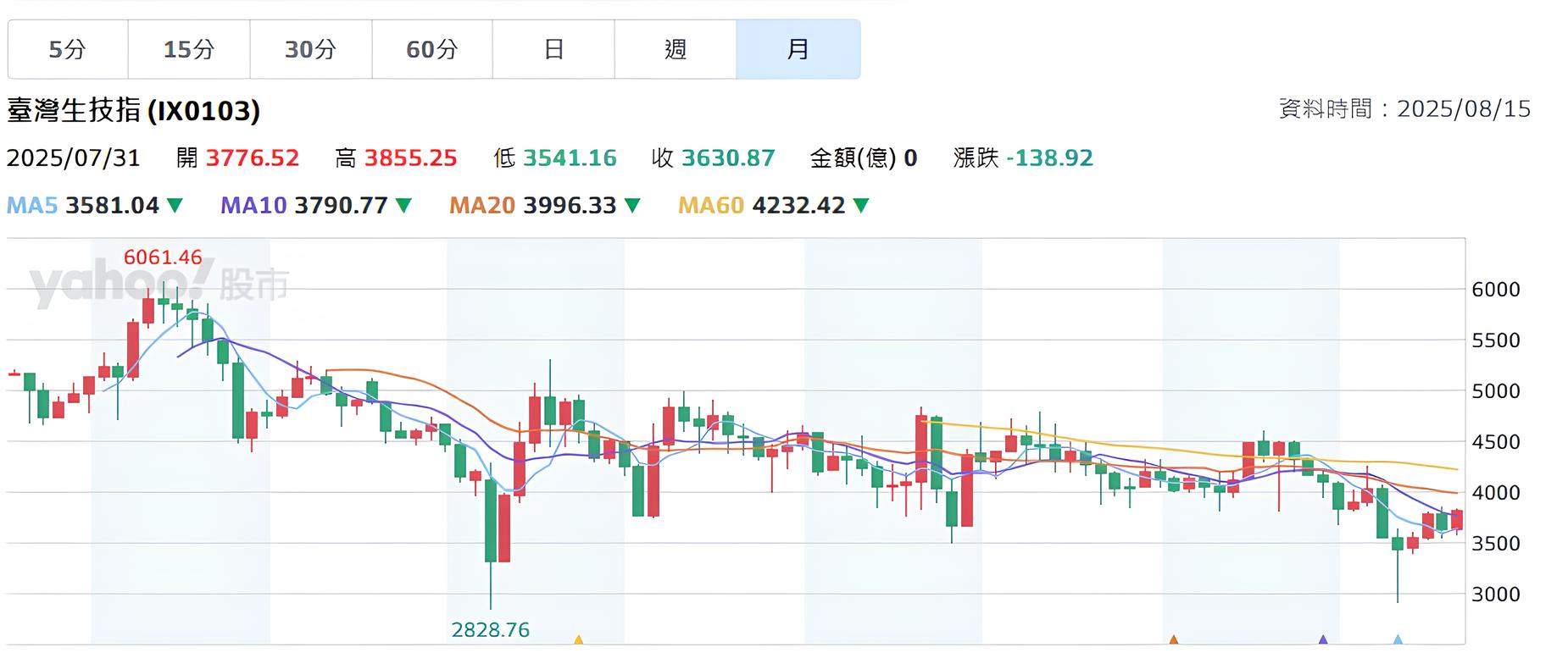Click the MA20 legend label
Viewport: 1568px width, 664px height.
482,205
